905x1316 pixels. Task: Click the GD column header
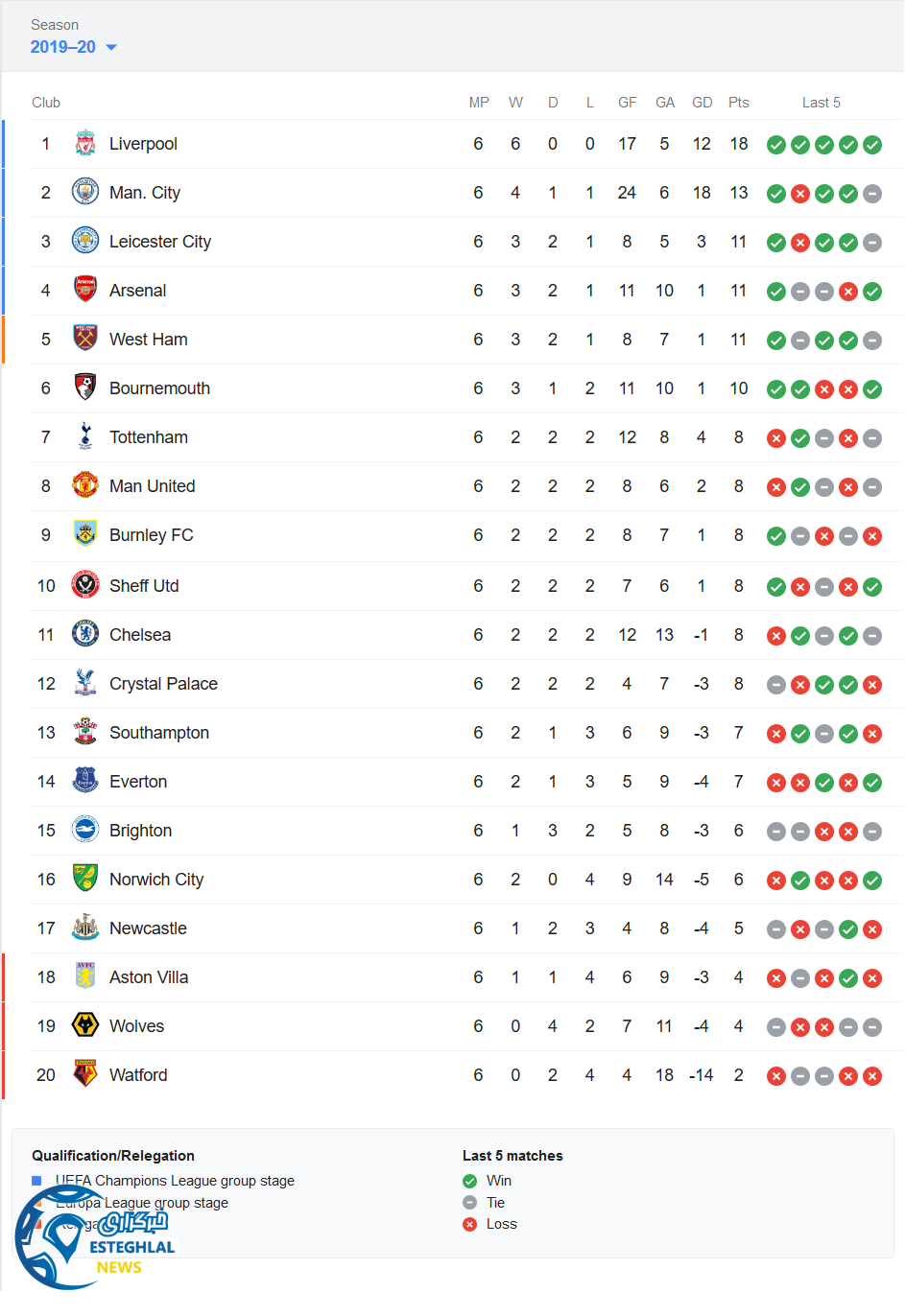point(703,103)
